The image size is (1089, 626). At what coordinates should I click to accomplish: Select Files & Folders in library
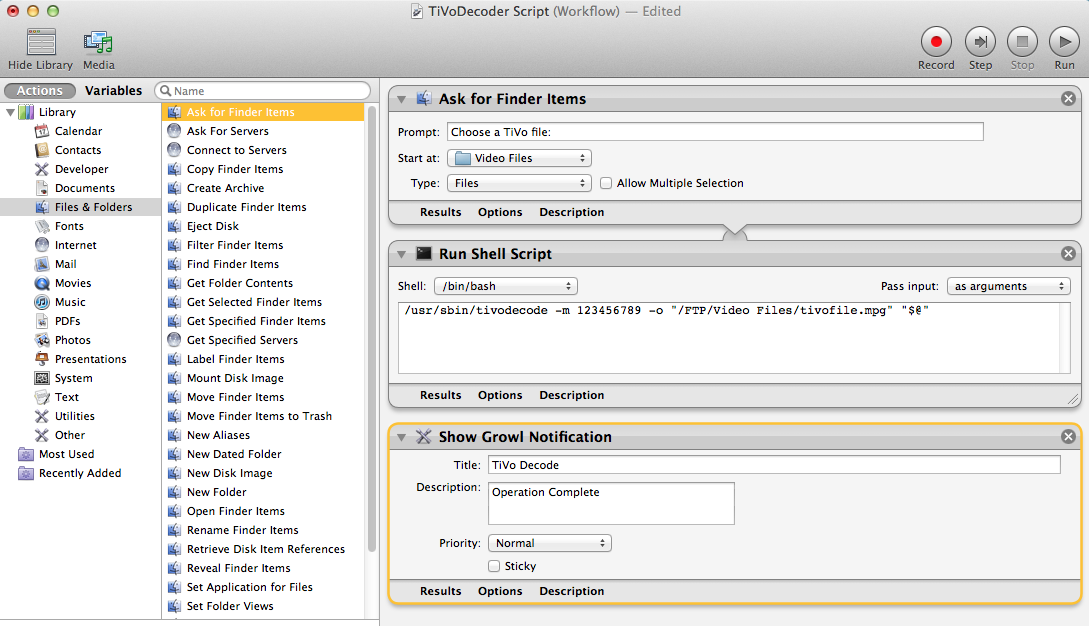point(81,207)
